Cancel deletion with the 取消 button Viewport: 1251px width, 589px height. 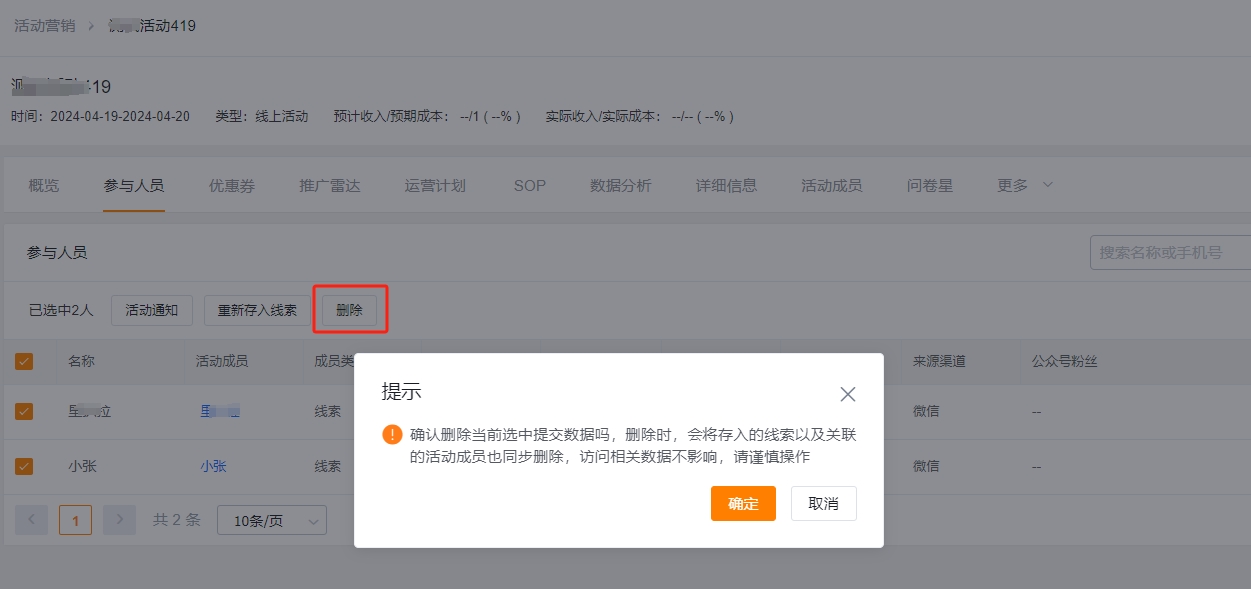(x=823, y=503)
